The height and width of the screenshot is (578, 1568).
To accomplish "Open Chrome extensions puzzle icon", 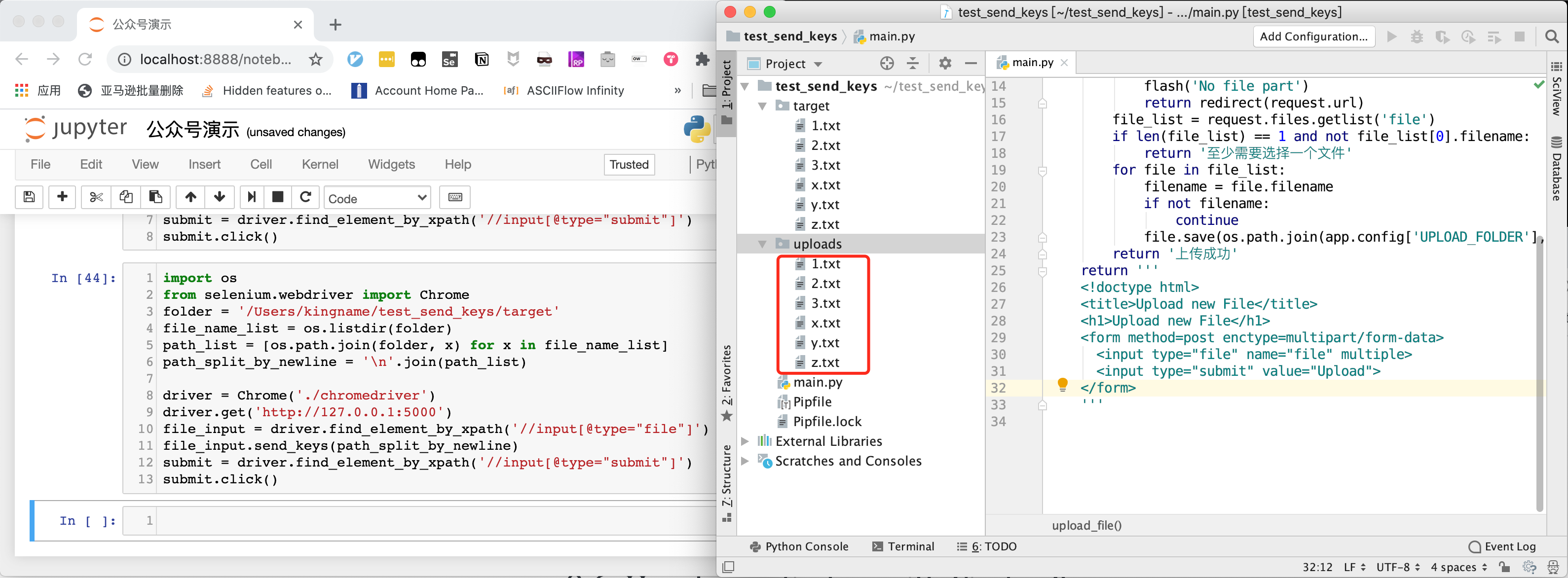I will coord(703,59).
